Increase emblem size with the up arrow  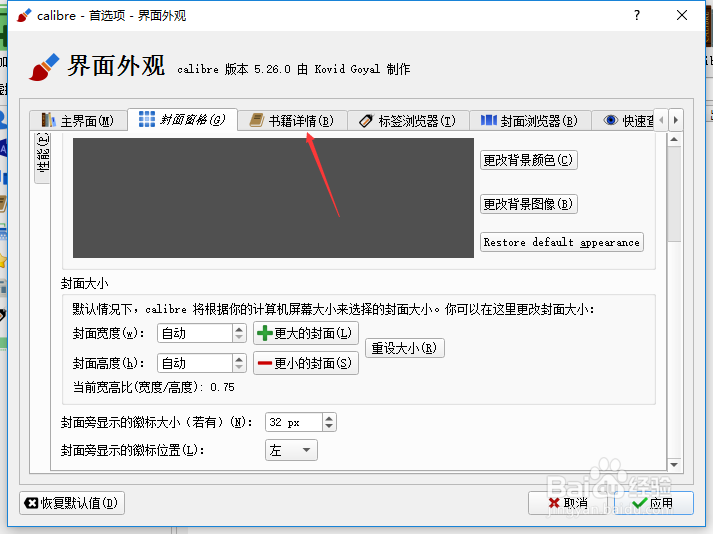[329, 418]
